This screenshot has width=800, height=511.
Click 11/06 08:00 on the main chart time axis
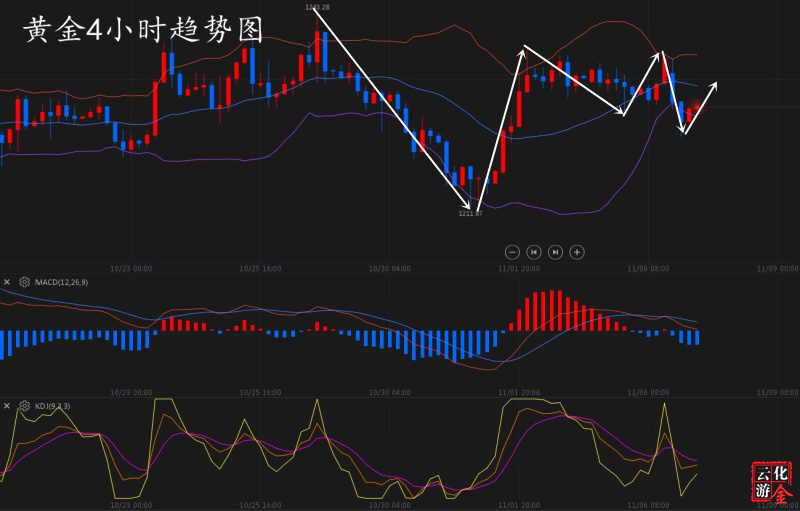point(648,268)
